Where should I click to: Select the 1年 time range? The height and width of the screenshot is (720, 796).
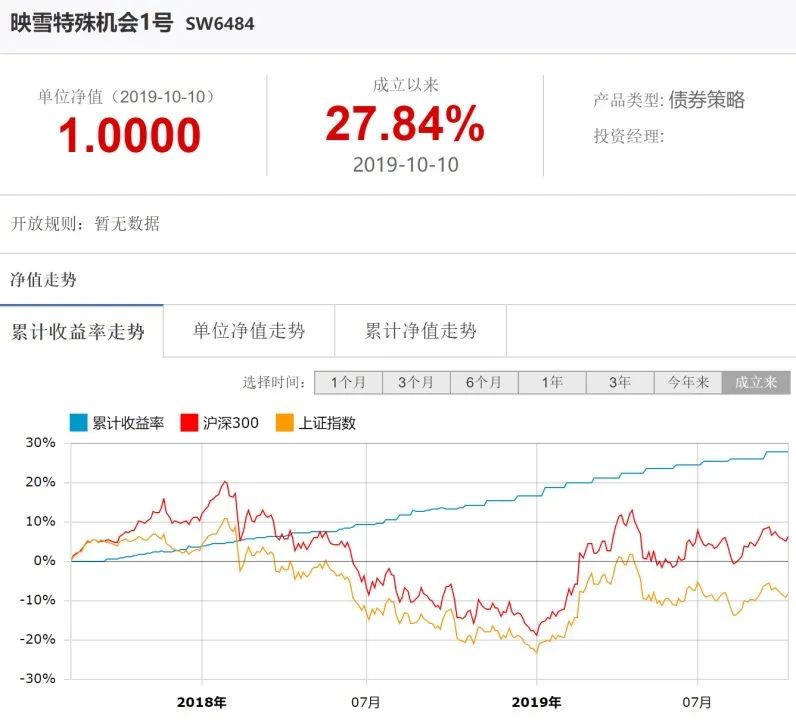(552, 382)
